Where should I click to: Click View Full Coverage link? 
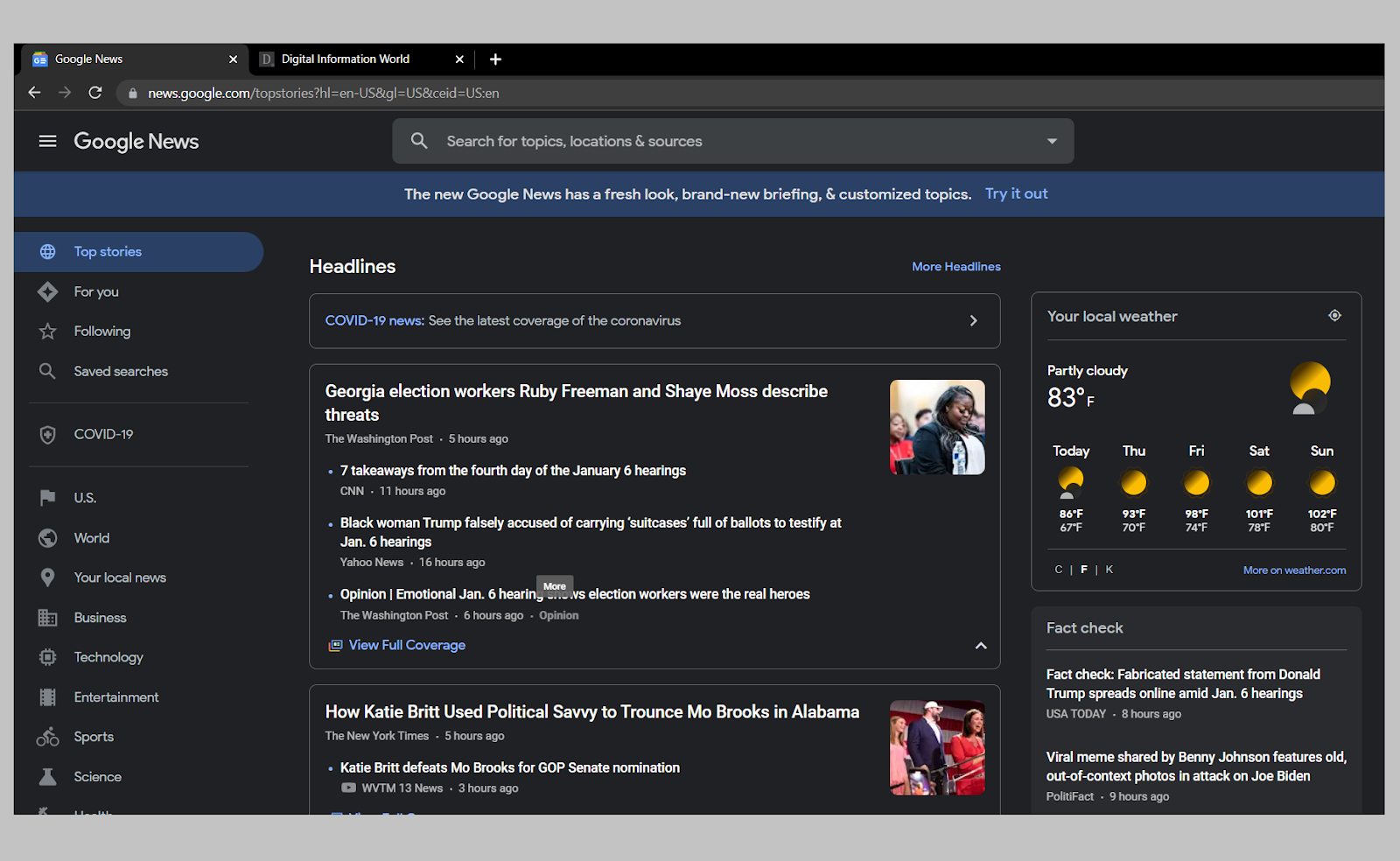tap(407, 645)
